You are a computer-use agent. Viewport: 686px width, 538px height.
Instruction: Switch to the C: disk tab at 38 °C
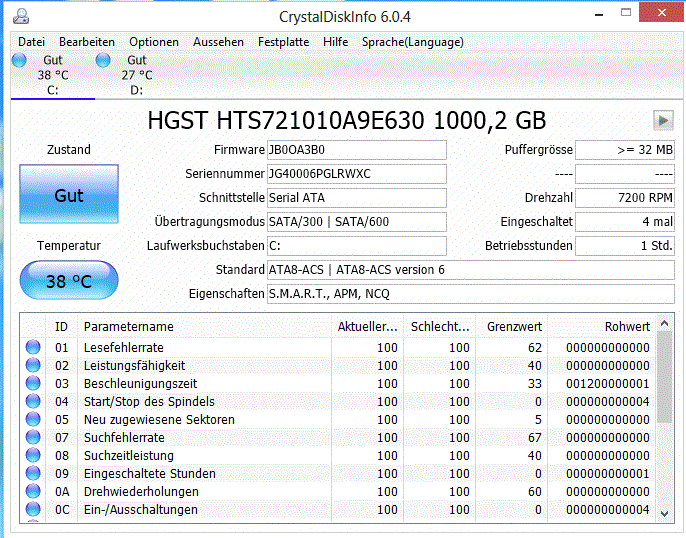point(52,75)
